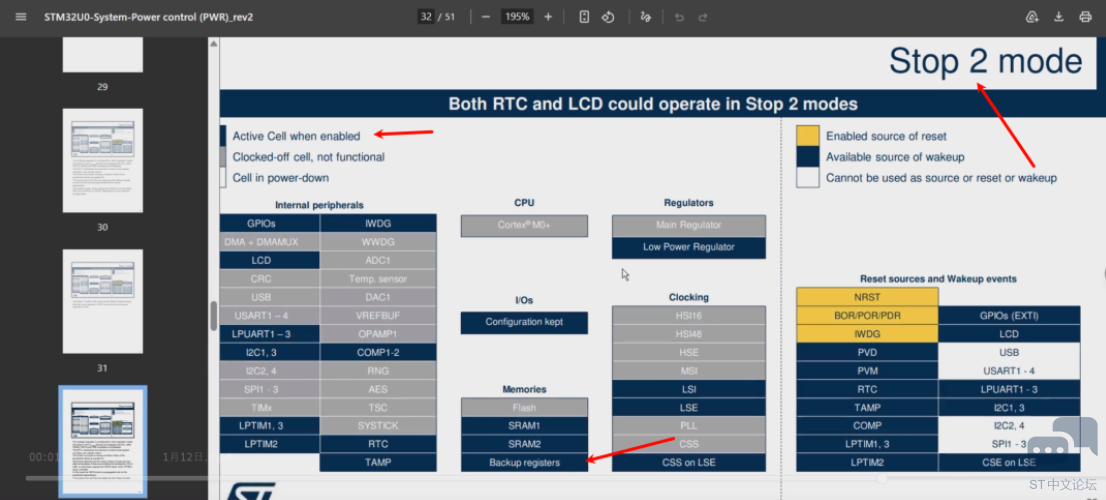Select the highlighted page 32 thumbnail
1106x500 pixels.
(103, 441)
